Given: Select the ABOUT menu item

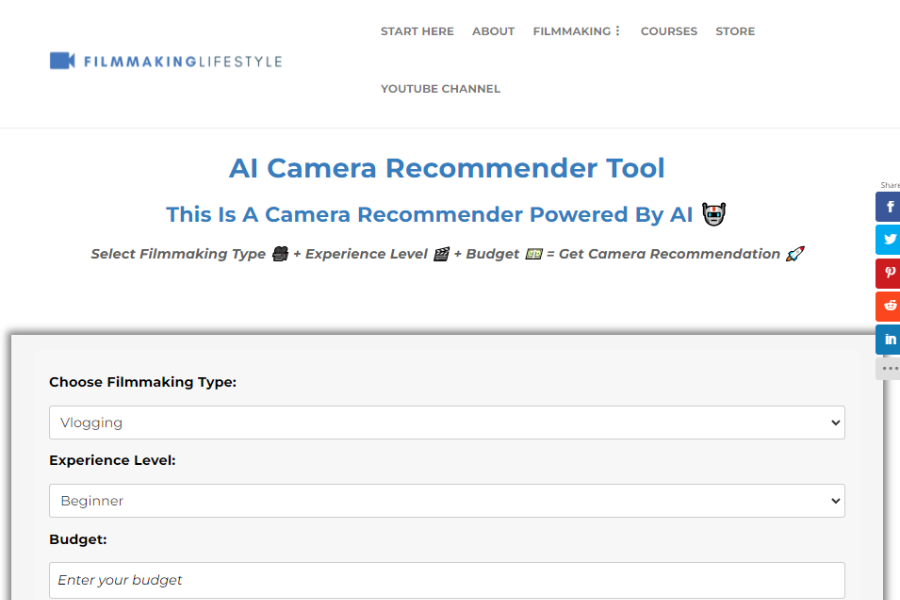Looking at the screenshot, I should [493, 31].
